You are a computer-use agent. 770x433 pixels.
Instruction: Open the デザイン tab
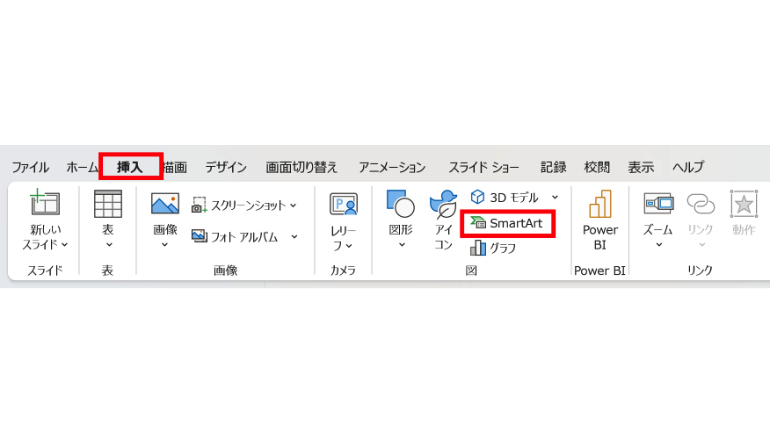point(226,167)
